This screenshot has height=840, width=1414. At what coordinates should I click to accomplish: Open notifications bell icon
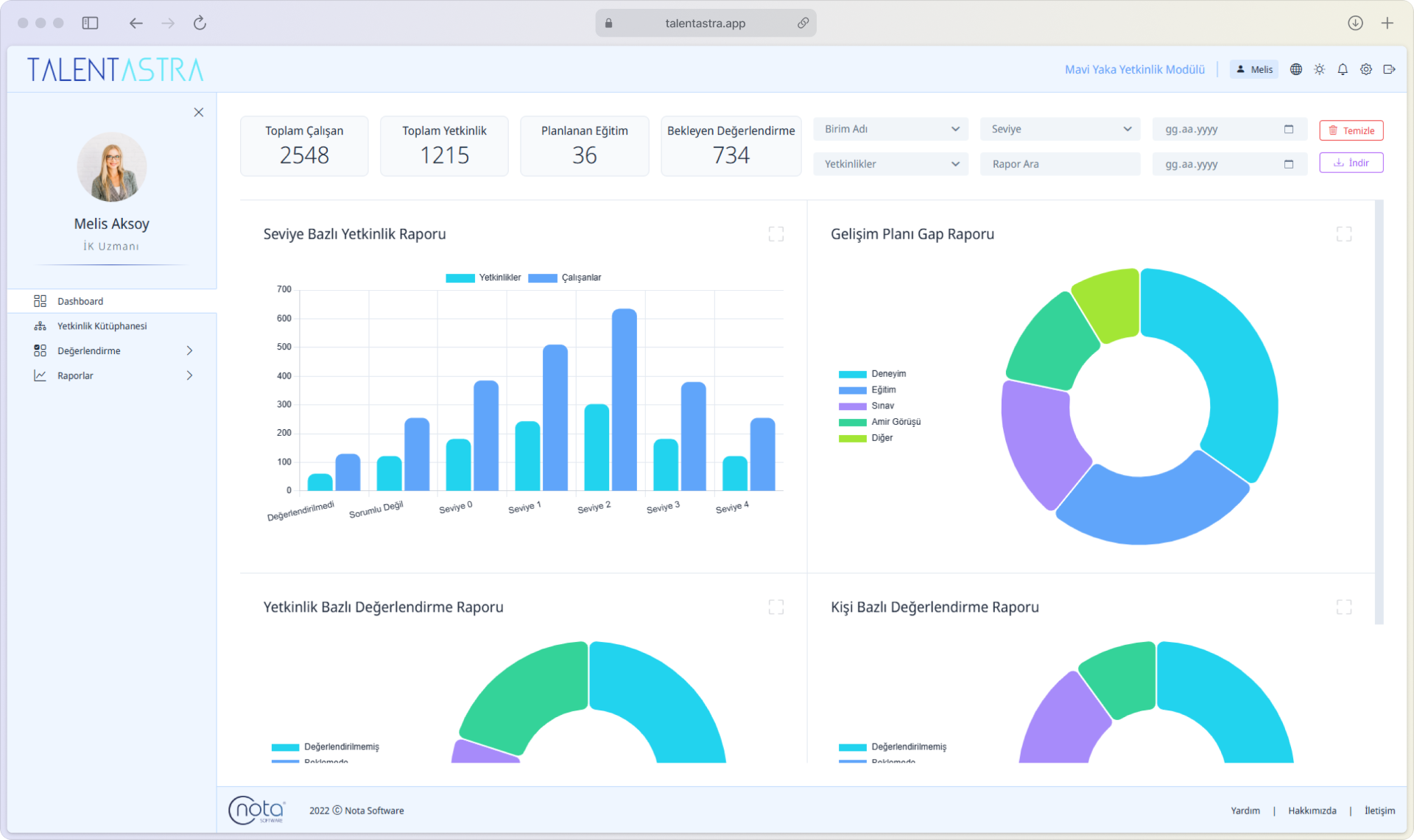point(1343,69)
